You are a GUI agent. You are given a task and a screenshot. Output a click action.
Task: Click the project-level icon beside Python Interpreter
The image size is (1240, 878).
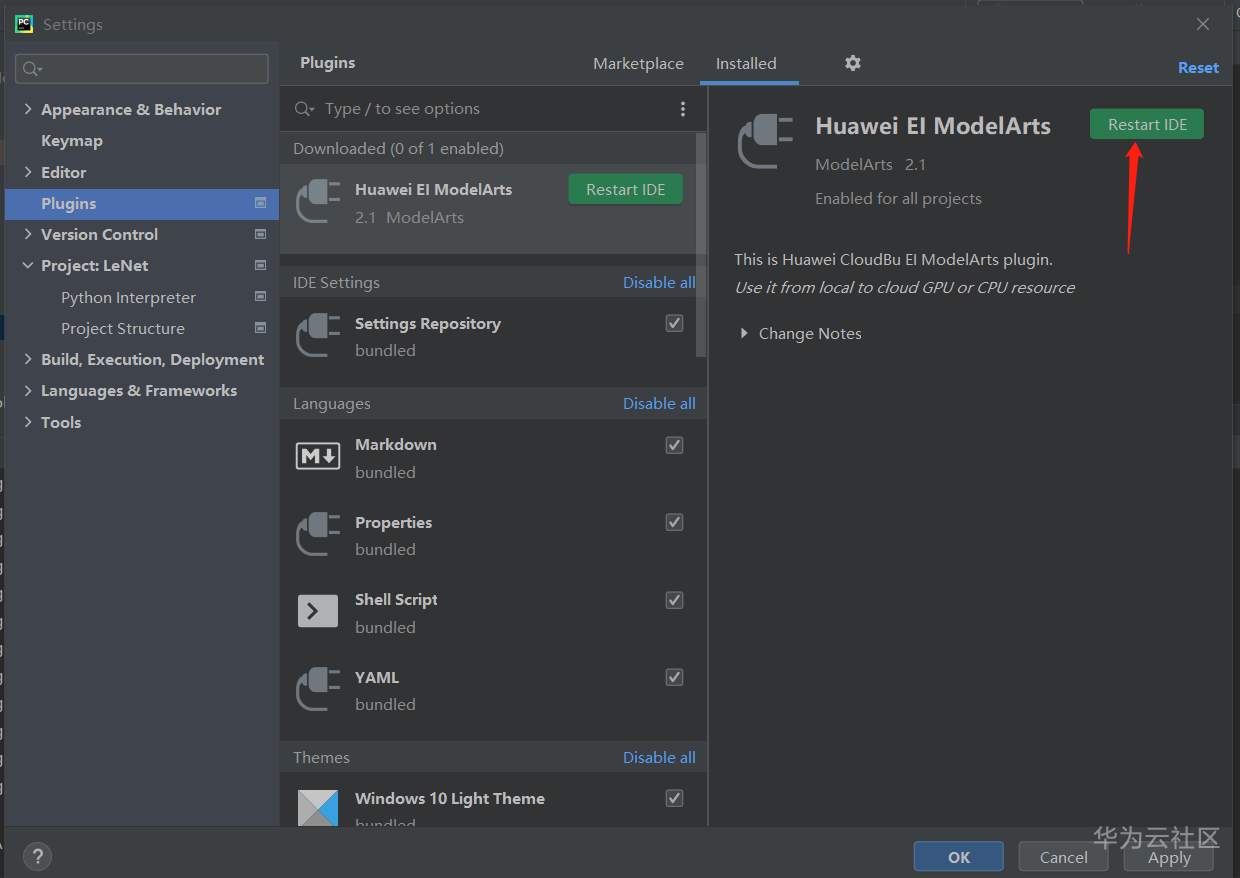tap(261, 297)
